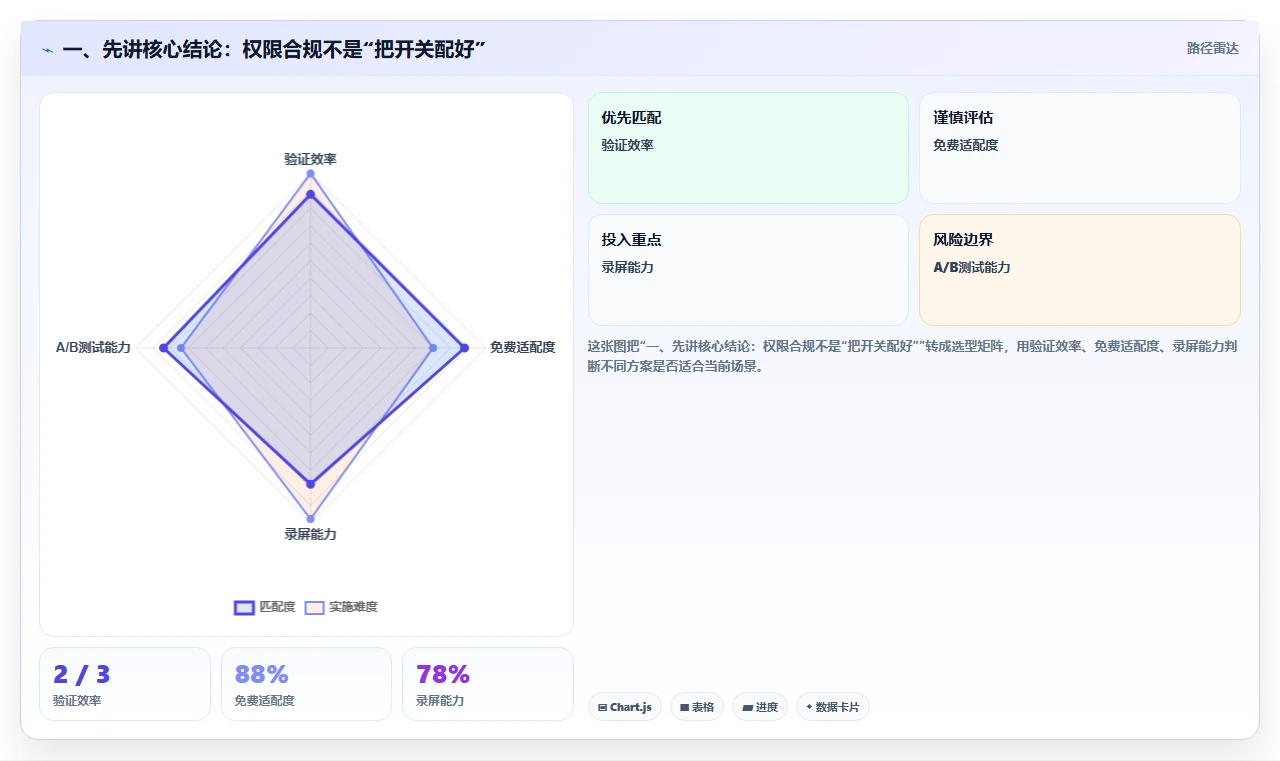Click the 88% 免费适配度 stat card
Image resolution: width=1280 pixels, height=761 pixels.
[306, 684]
